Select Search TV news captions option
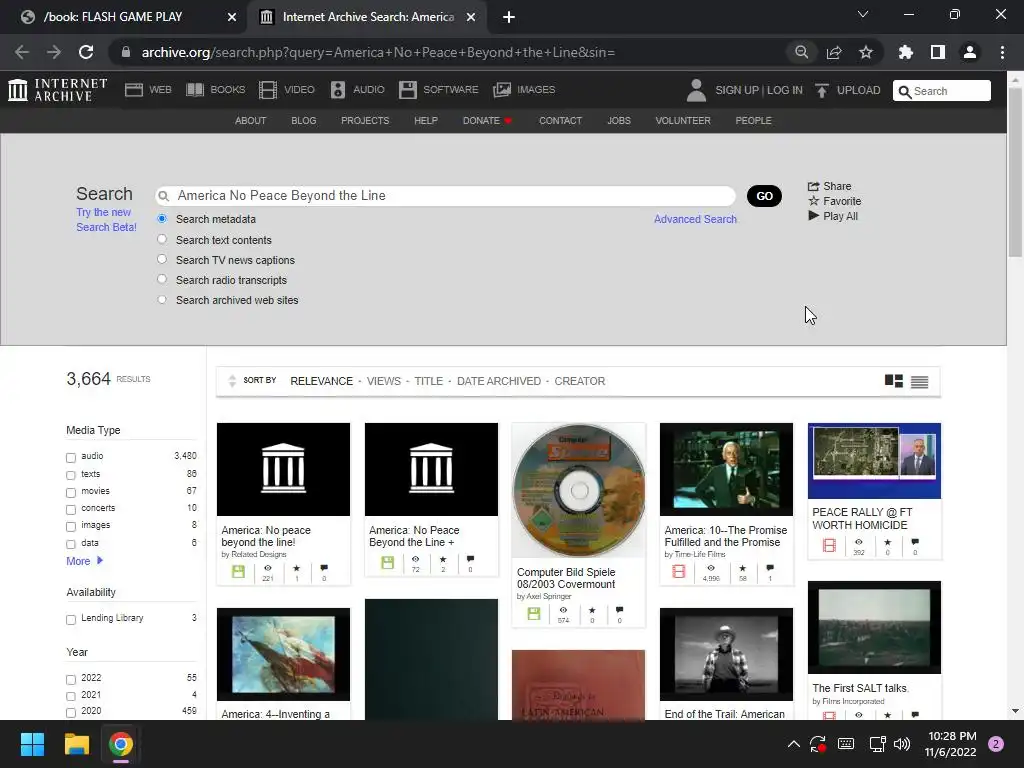 (x=162, y=259)
